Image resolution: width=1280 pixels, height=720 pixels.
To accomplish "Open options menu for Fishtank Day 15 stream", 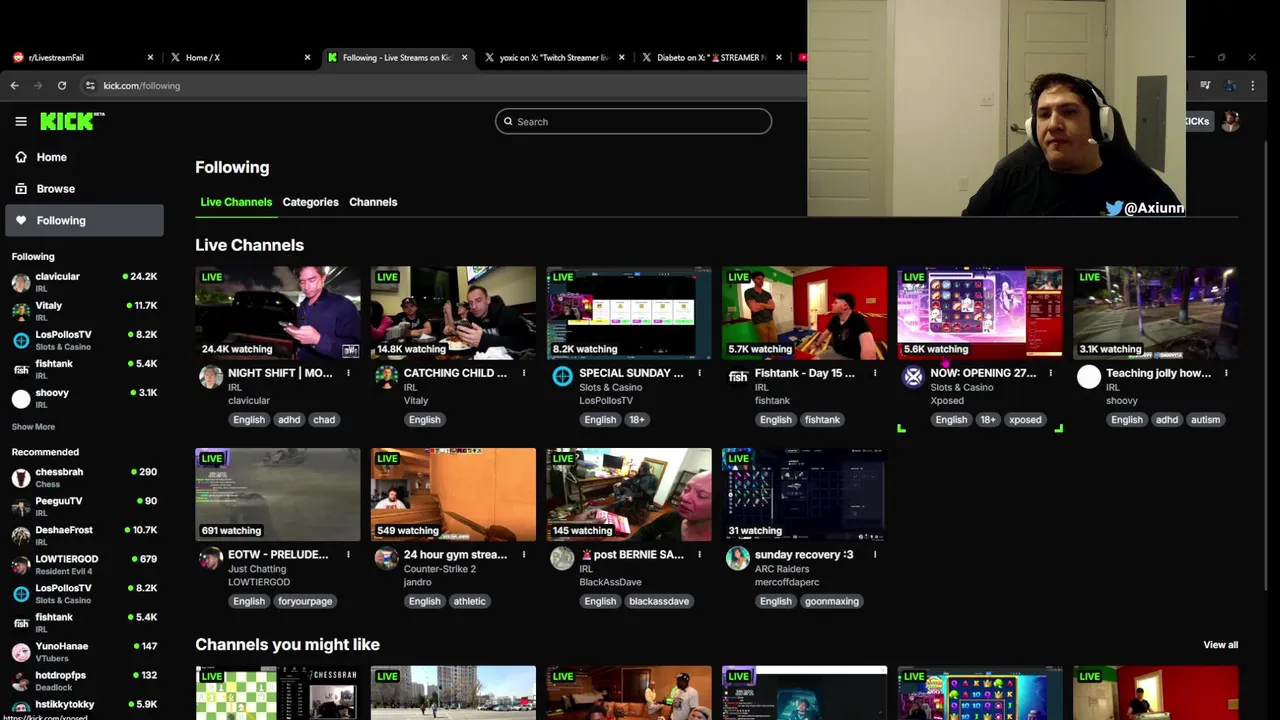I will (x=875, y=373).
